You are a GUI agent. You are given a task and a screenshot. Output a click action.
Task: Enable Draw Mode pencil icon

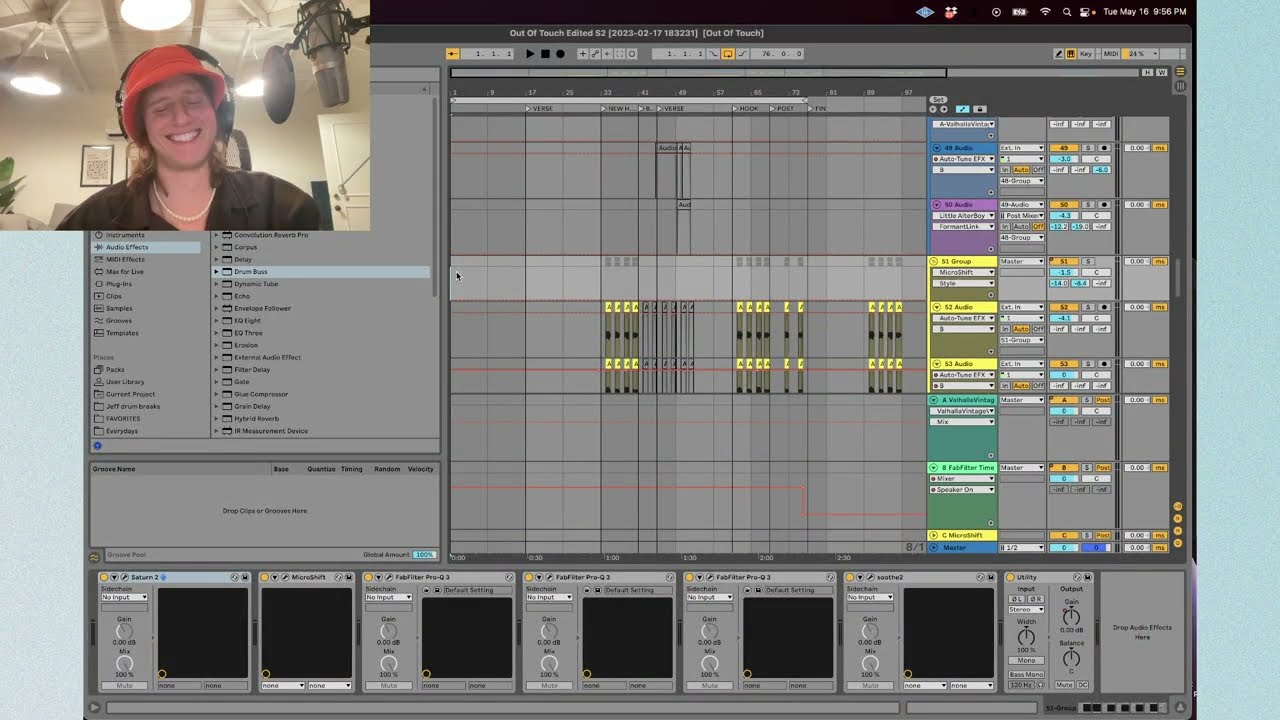pyautogui.click(x=1059, y=54)
